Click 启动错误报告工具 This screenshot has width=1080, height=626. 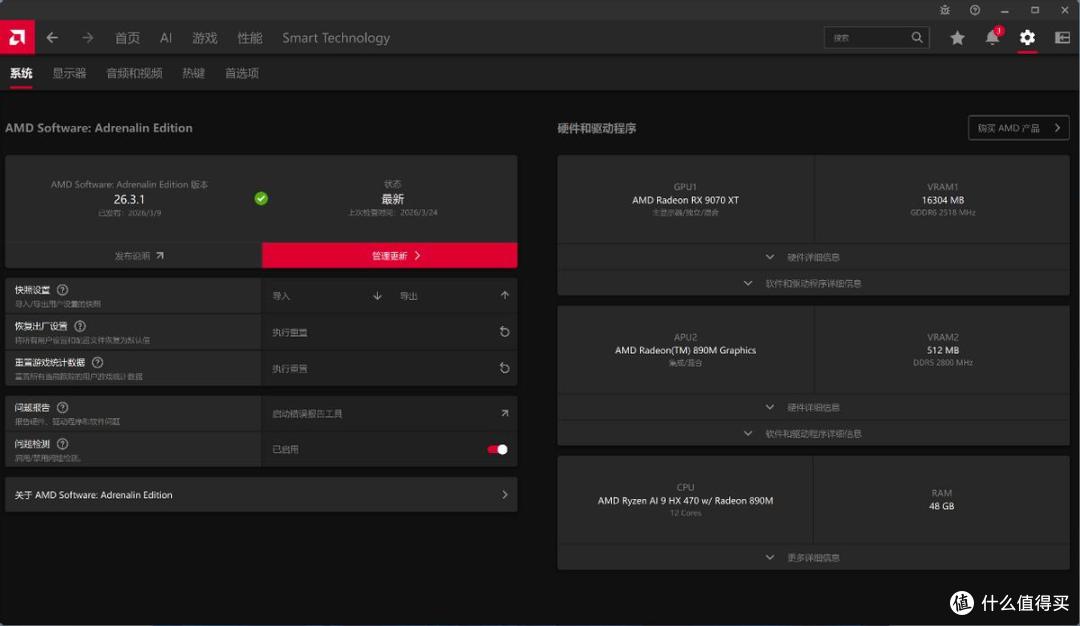click(307, 413)
